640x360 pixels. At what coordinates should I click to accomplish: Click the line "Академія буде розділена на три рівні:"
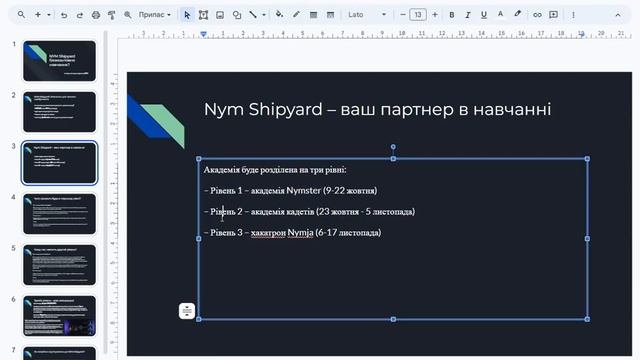(275, 170)
